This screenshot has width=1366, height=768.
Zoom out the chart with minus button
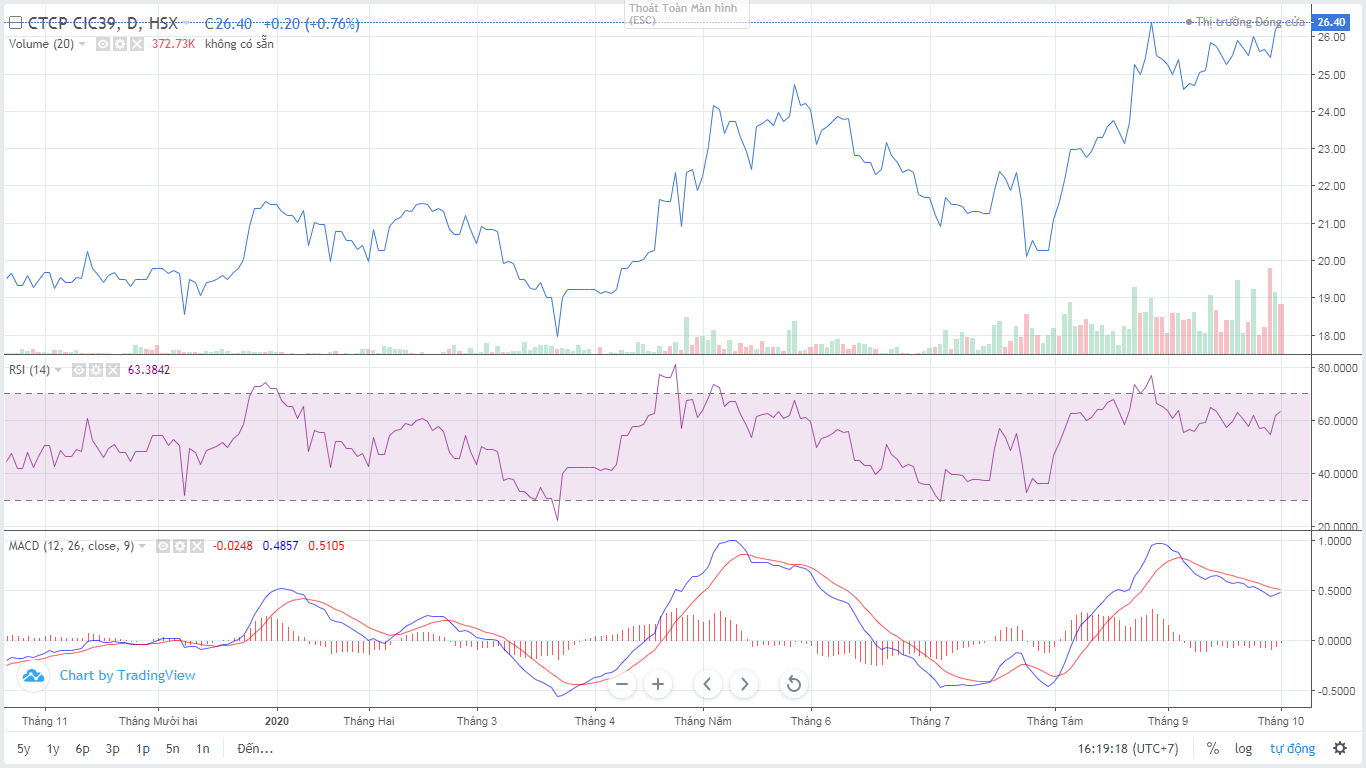621,684
